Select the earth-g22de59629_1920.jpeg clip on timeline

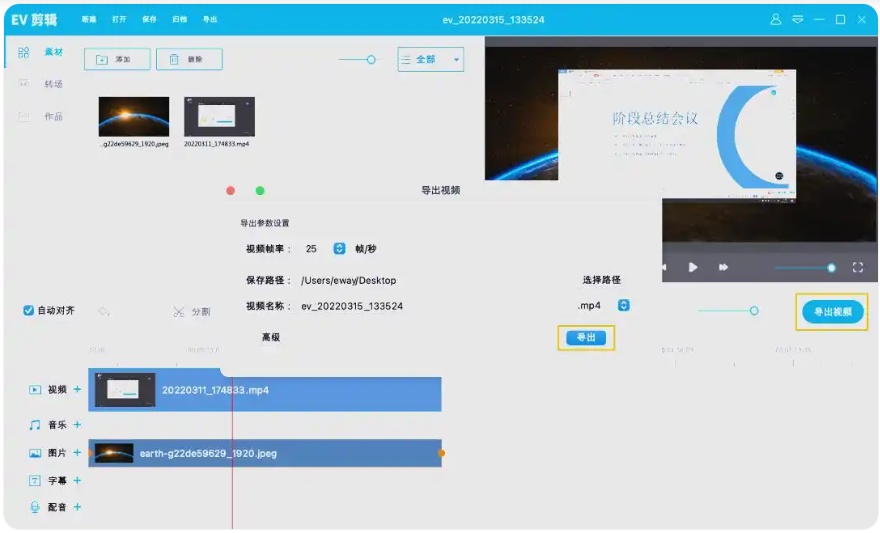click(x=265, y=453)
